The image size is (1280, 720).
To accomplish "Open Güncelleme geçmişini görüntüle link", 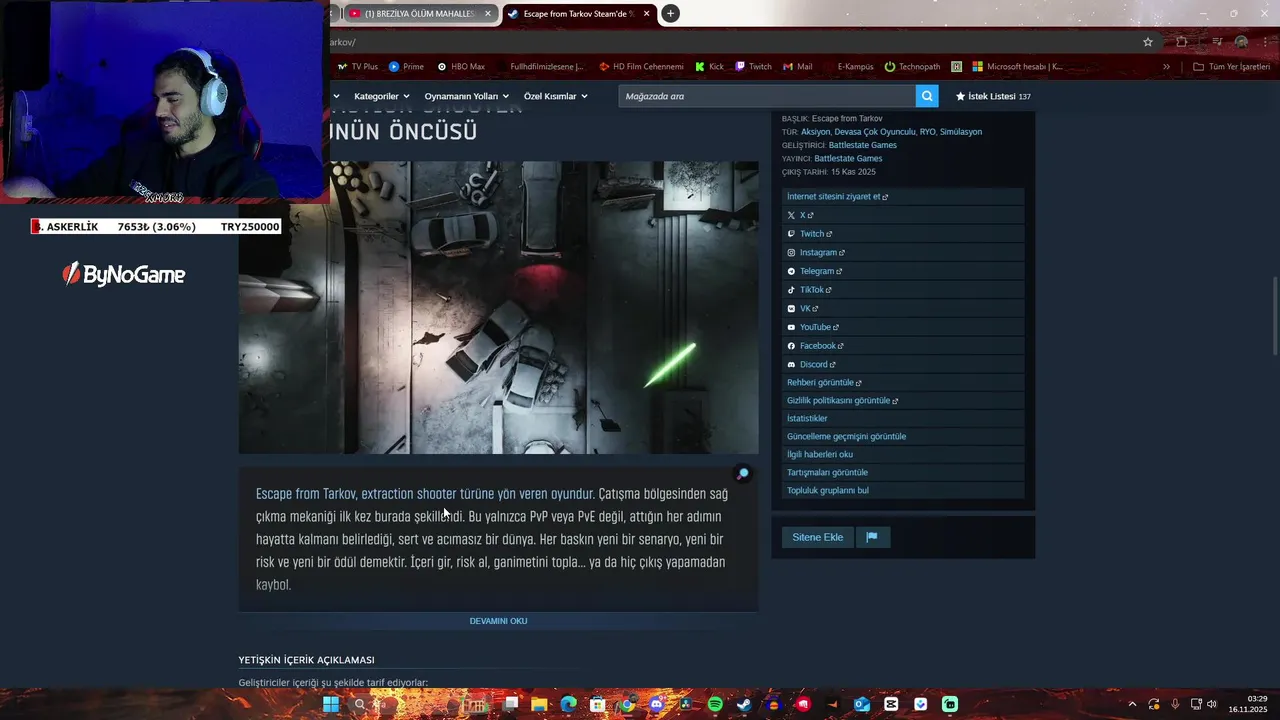I will (x=903, y=437).
